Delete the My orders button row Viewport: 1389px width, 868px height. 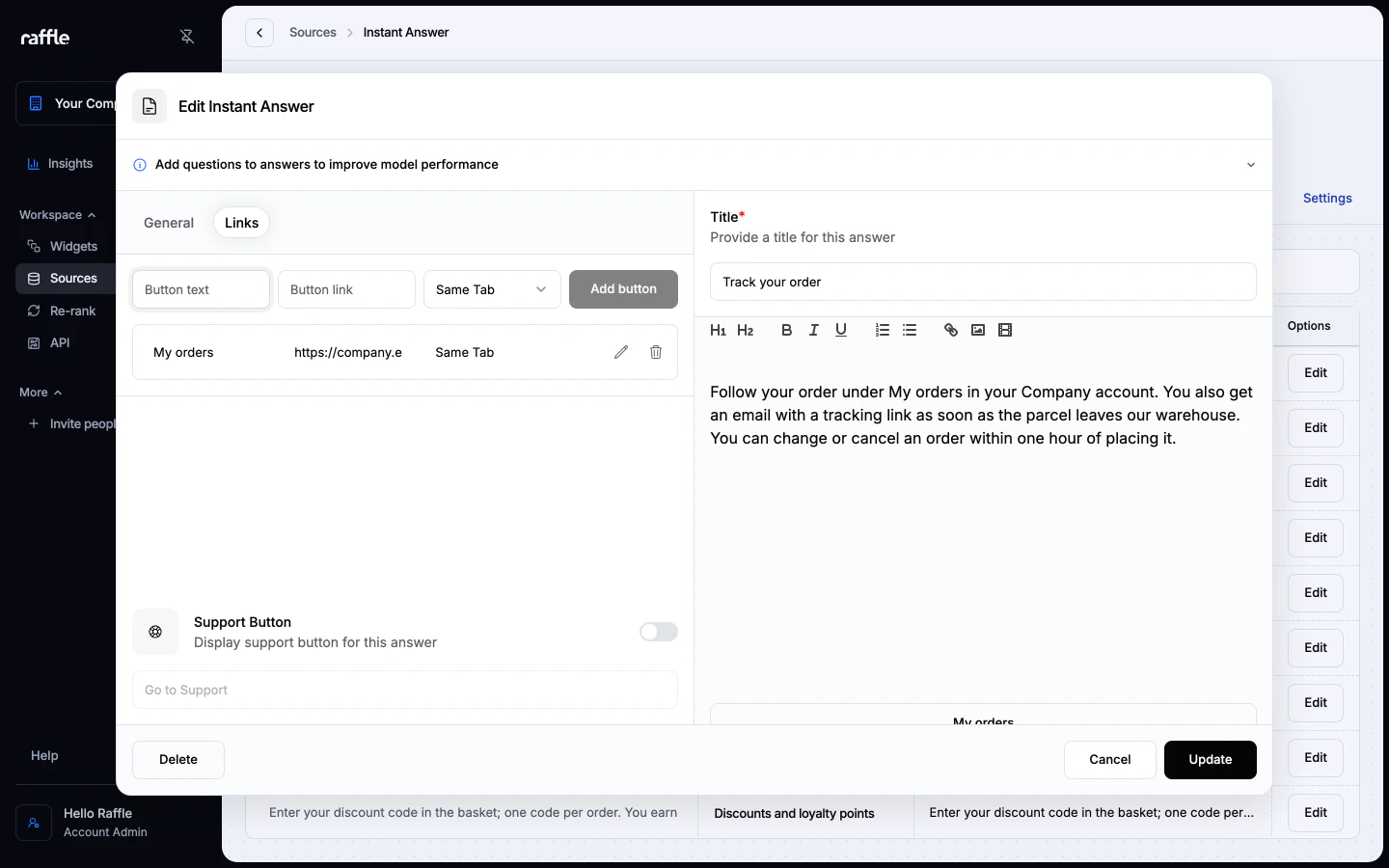click(x=656, y=352)
